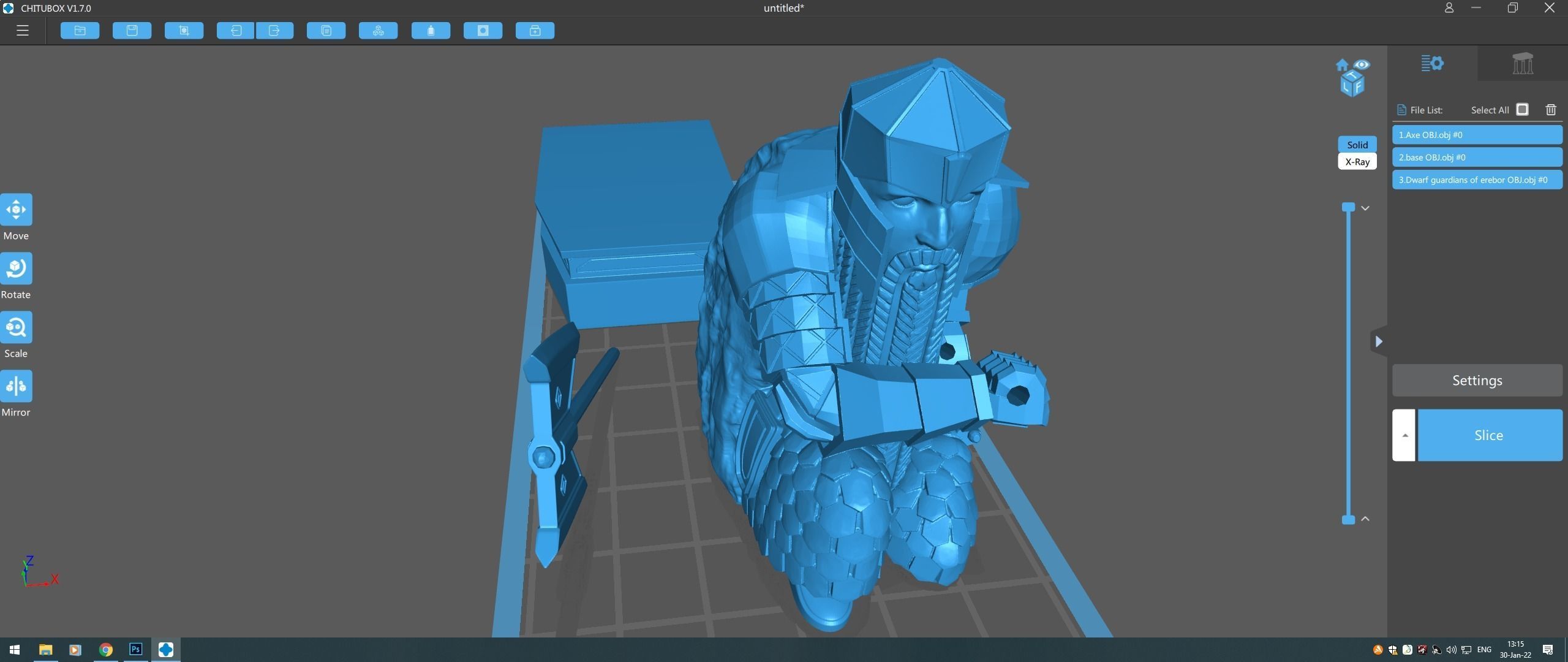Click the orange Avast tray icon
Viewport: 1568px width, 662px height.
click(1378, 650)
